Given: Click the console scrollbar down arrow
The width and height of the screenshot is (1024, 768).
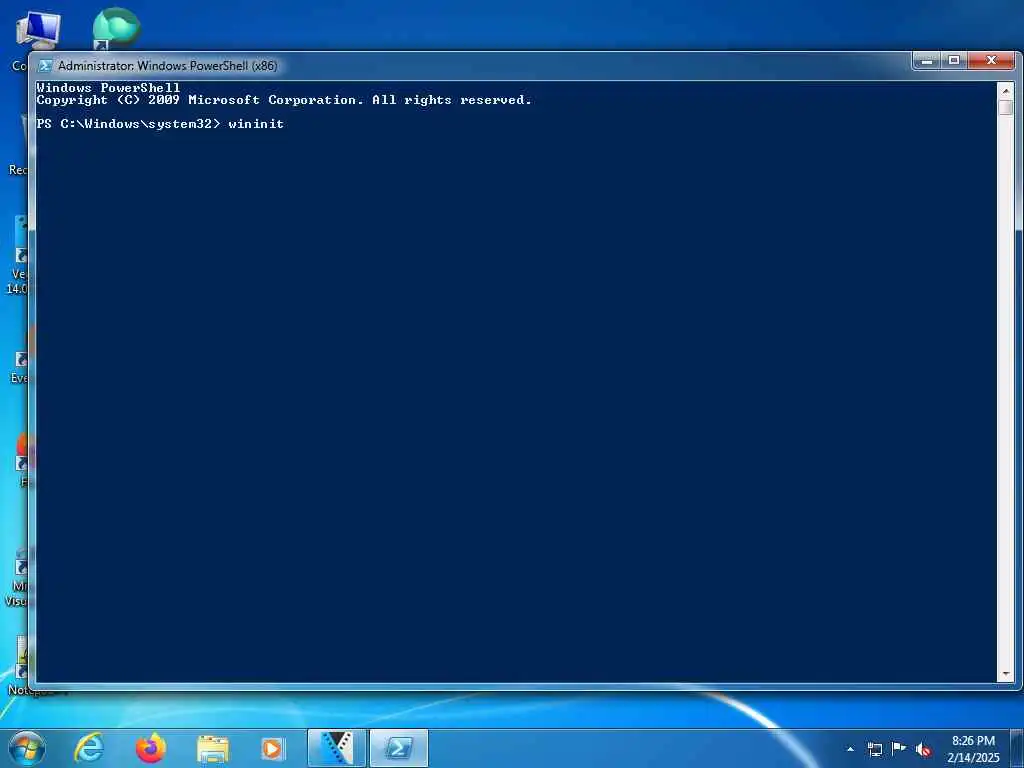Looking at the screenshot, I should pos(1006,673).
